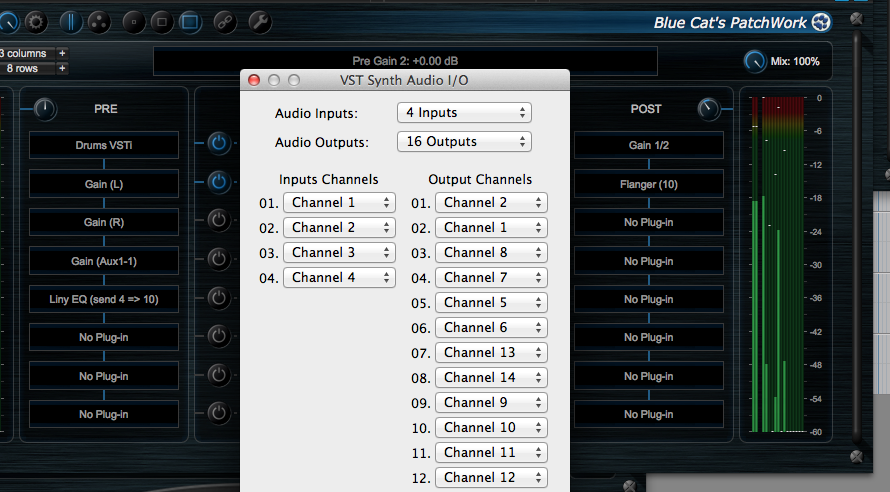Open output 09 dropdown showing Channel 9

(x=492, y=402)
